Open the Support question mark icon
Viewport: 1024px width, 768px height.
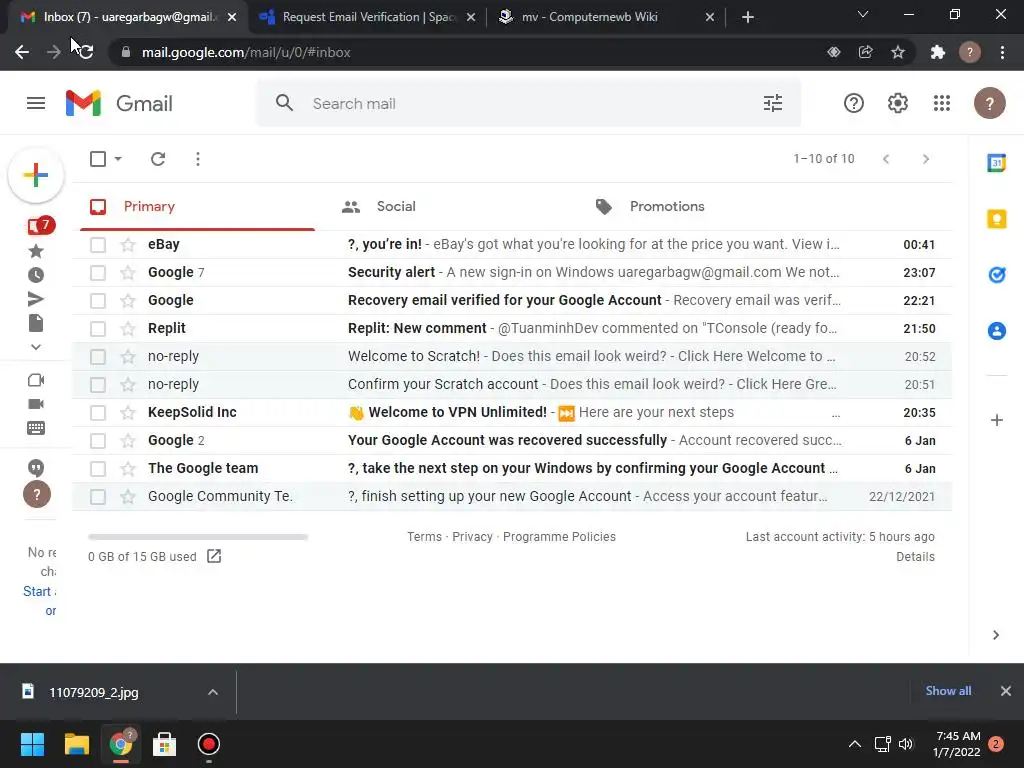[x=854, y=103]
